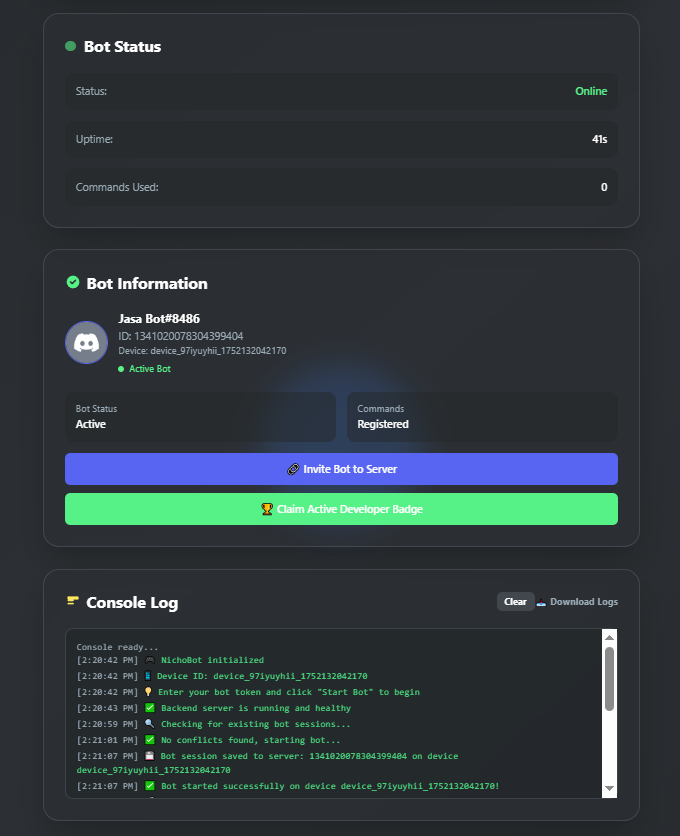This screenshot has width=680, height=836.
Task: Click the Commands Registered info card
Action: coord(482,417)
